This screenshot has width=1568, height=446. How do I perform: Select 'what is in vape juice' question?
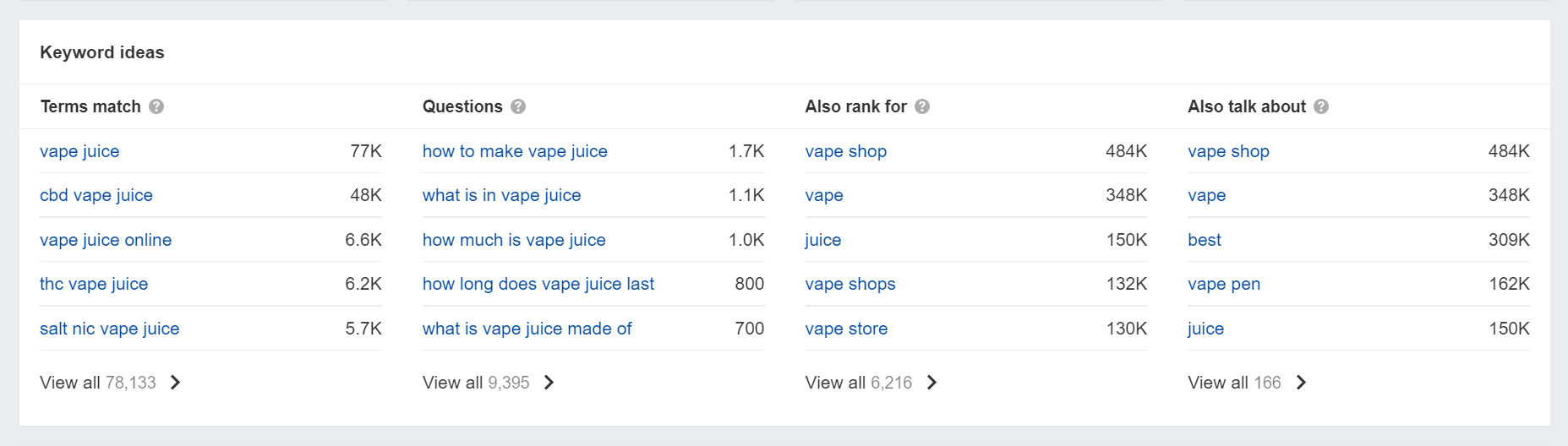click(502, 195)
